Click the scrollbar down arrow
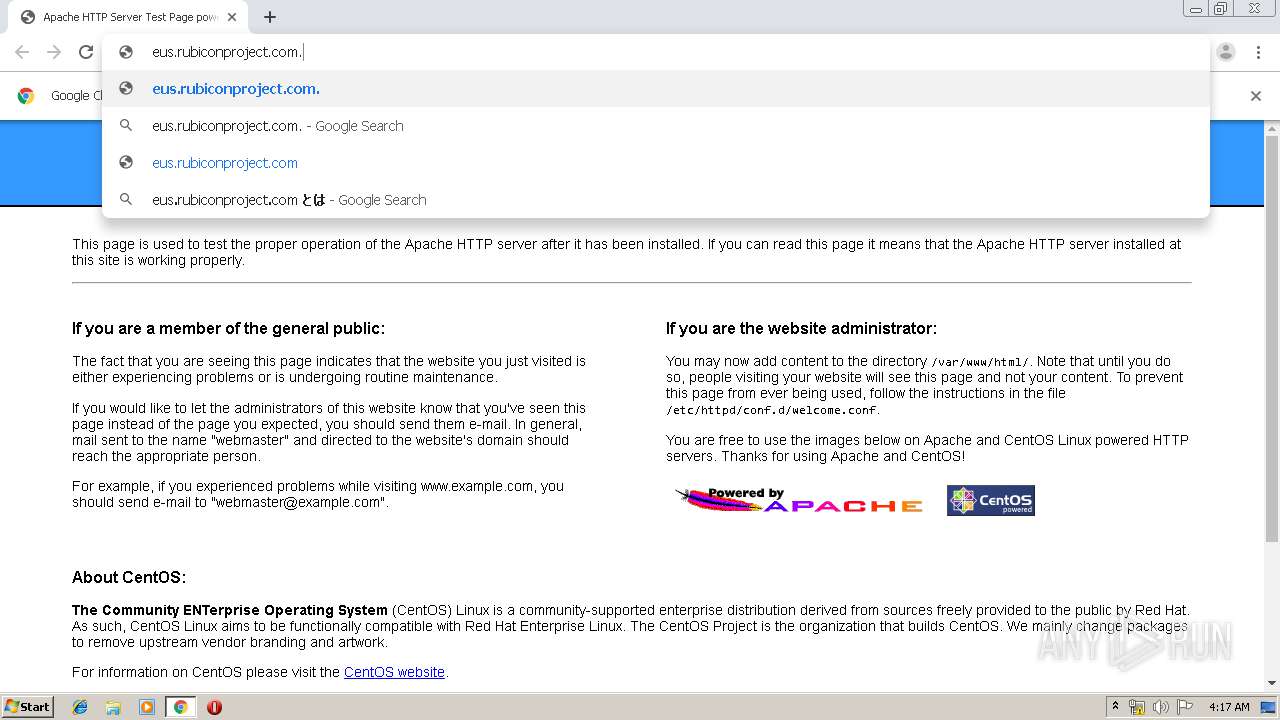Viewport: 1280px width, 720px height. pyautogui.click(x=1272, y=683)
